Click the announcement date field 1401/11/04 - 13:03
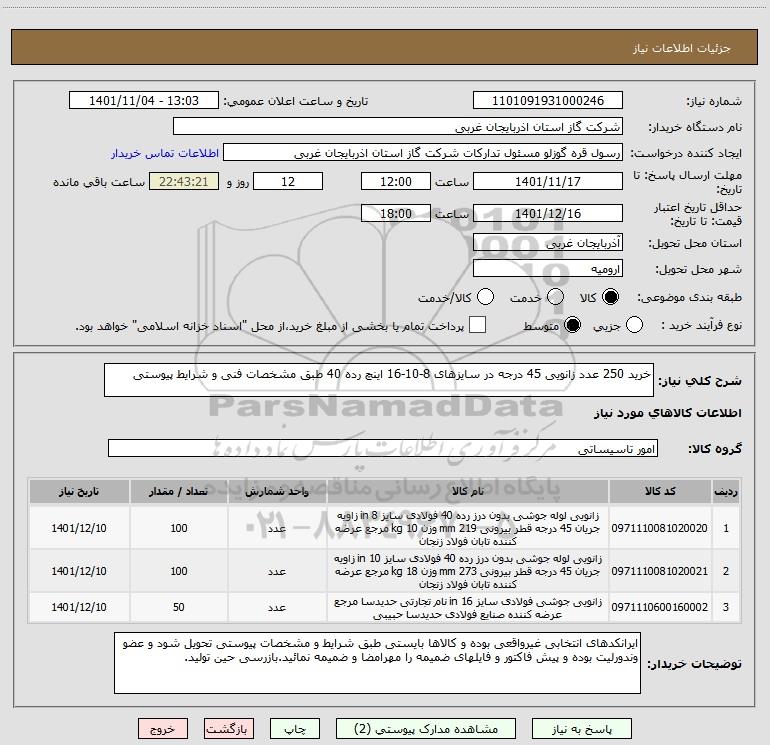 144,101
